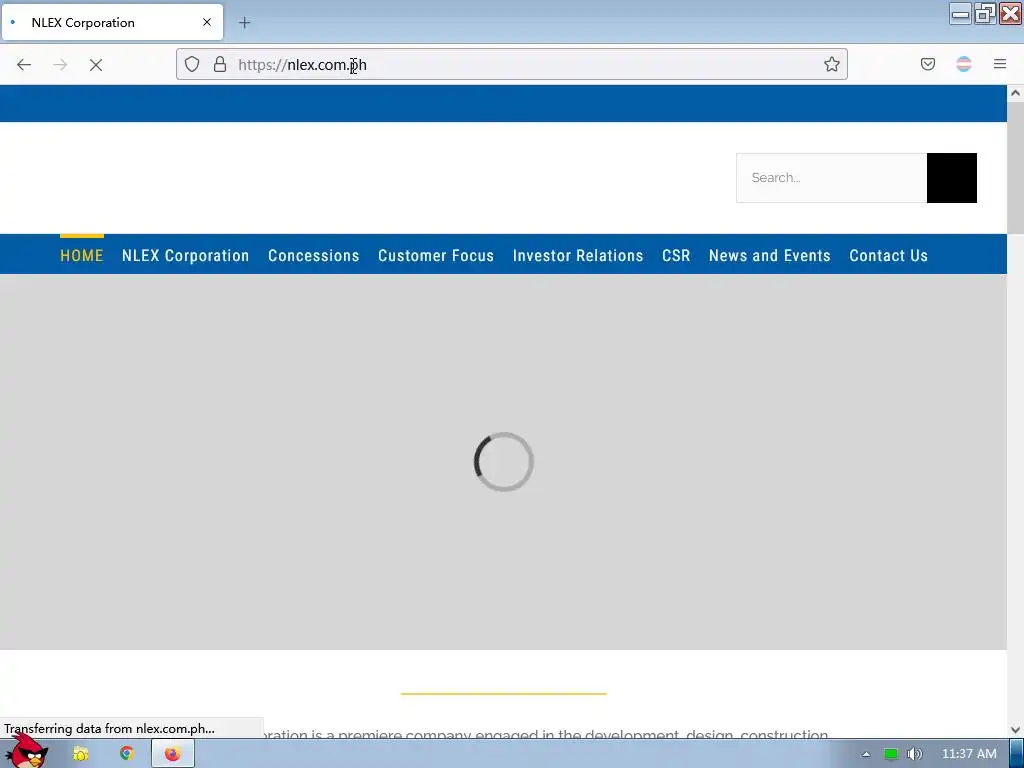
Task: Bookmark this page with the star icon
Action: (x=831, y=64)
